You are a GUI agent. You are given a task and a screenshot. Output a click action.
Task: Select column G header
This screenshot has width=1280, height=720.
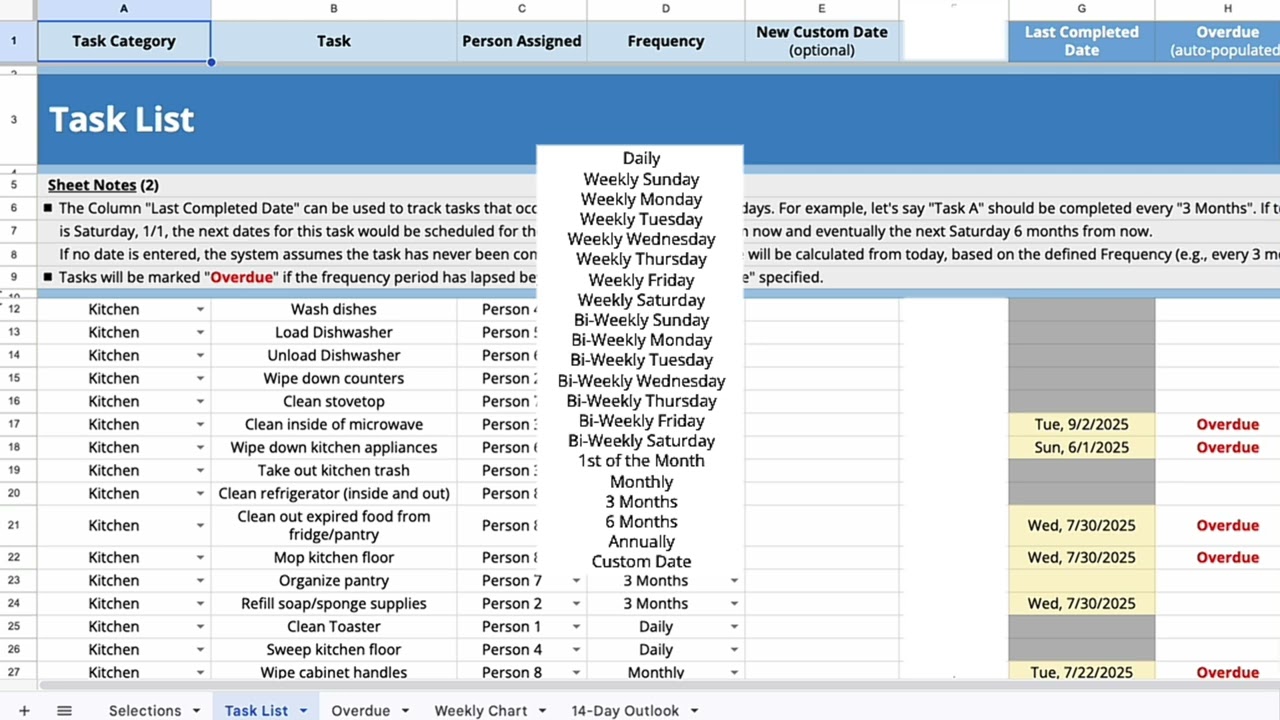tap(1082, 9)
